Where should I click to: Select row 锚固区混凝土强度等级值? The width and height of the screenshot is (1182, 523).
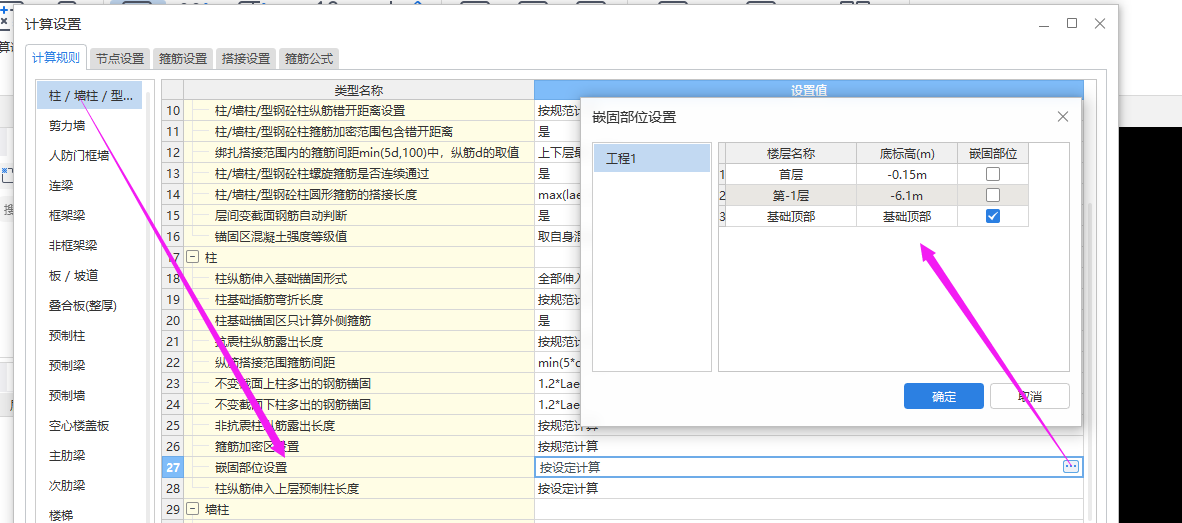pyautogui.click(x=359, y=237)
